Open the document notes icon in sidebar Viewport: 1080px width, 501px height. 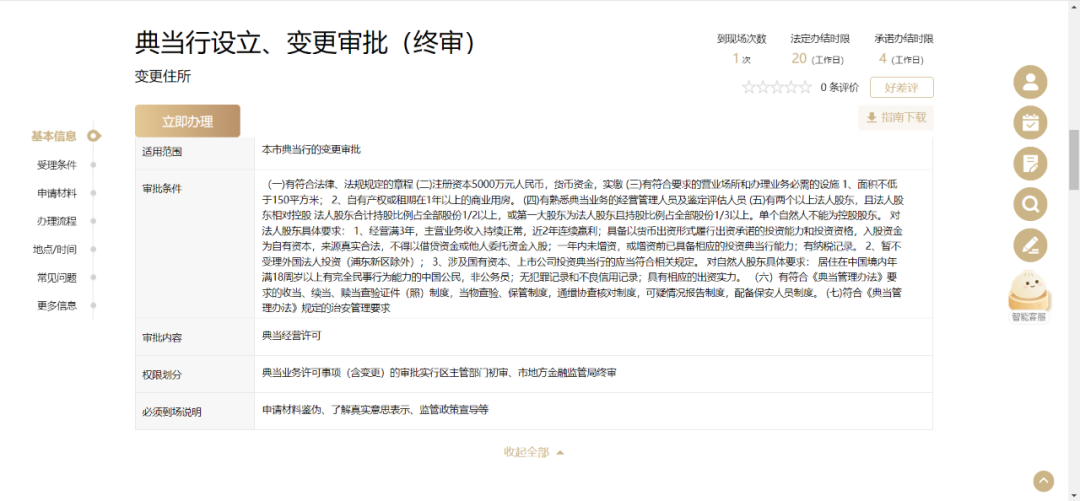pyautogui.click(x=1030, y=164)
